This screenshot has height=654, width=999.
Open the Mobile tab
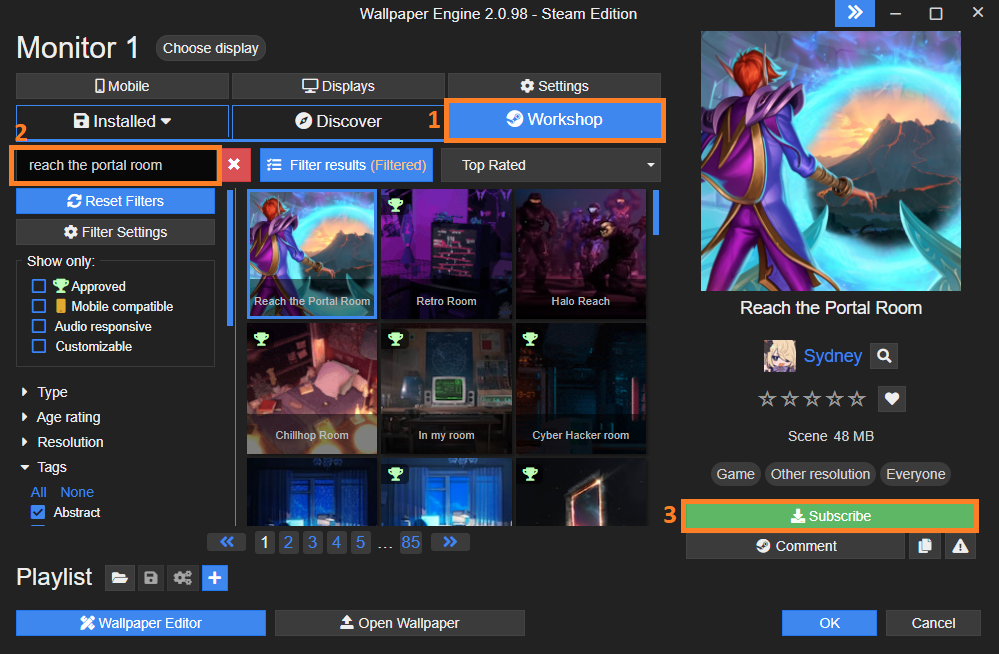(122, 86)
